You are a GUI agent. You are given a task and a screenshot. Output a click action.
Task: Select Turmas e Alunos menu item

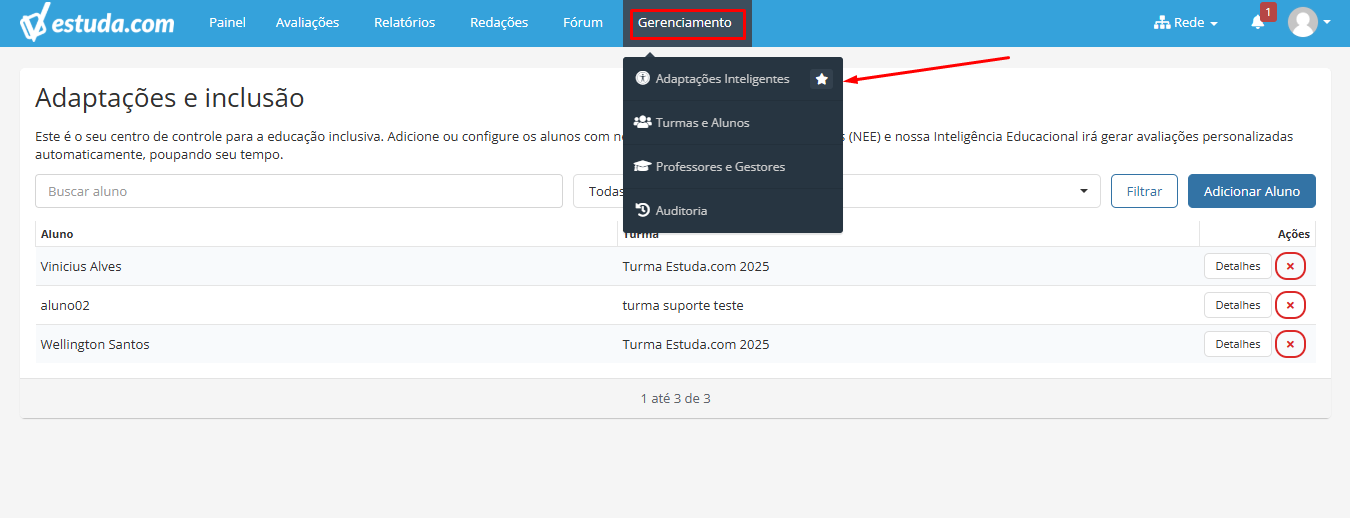tap(702, 123)
